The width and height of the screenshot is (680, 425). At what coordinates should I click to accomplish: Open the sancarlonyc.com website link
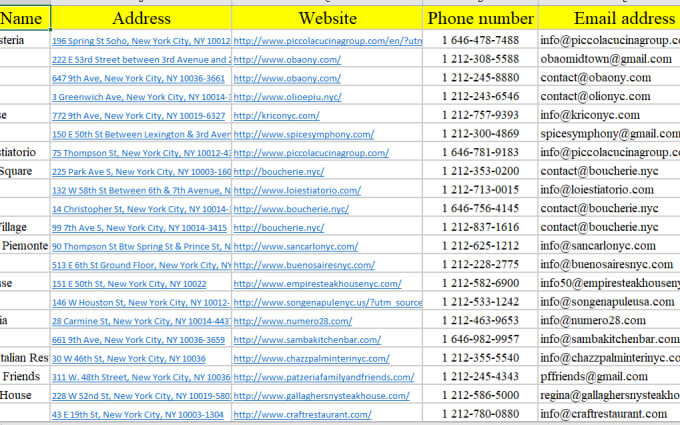click(x=296, y=246)
